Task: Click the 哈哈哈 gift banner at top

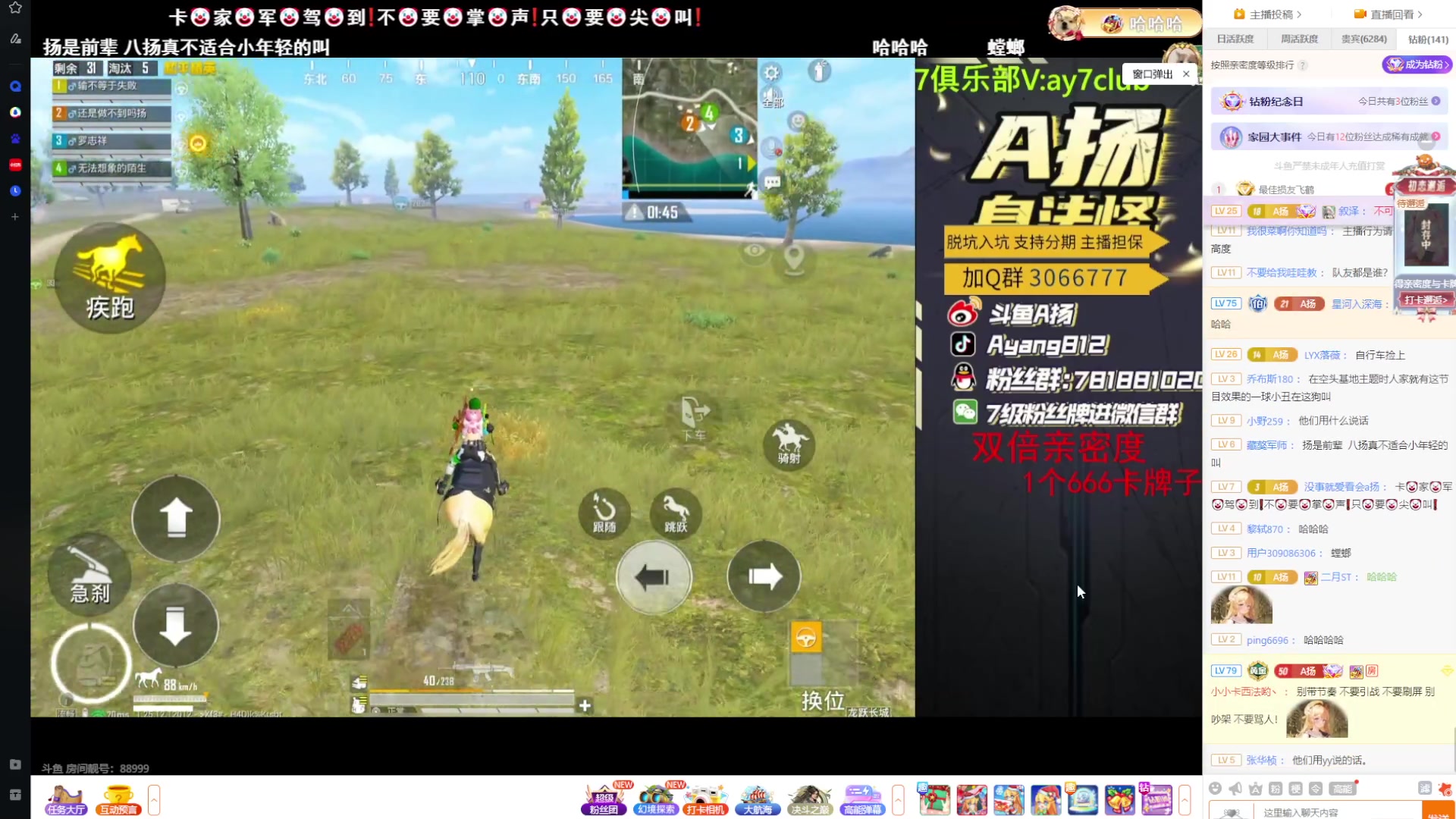Action: tap(1126, 24)
